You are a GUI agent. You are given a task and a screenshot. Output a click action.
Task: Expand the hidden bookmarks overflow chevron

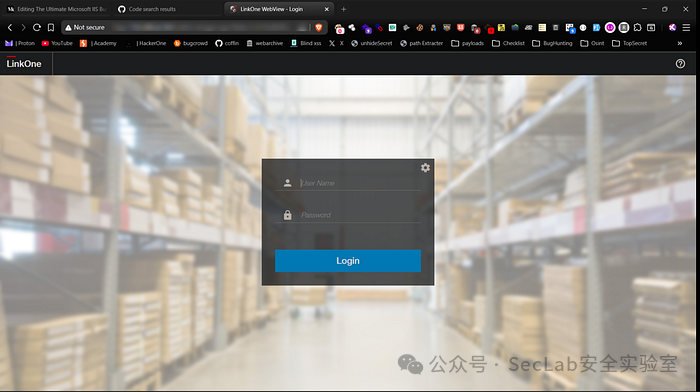[679, 43]
